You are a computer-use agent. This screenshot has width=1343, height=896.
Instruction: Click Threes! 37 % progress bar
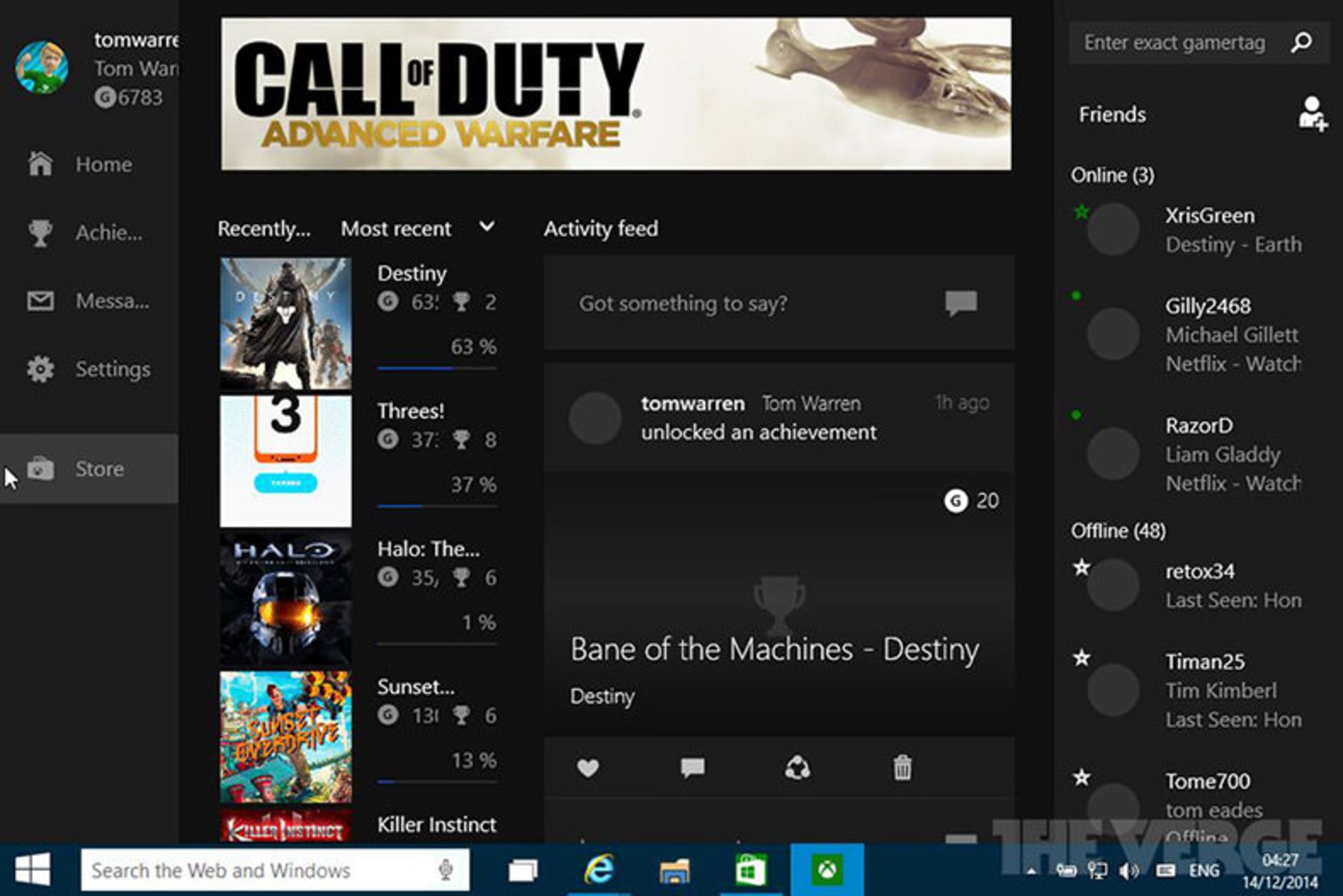tap(436, 506)
